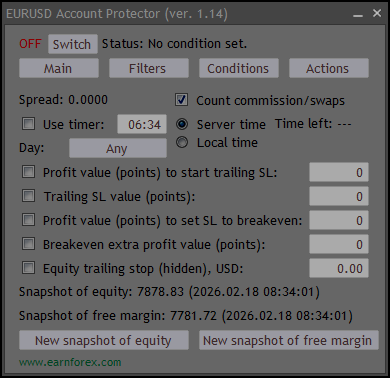Click the Time left: --- label
This screenshot has height=378, width=390.
pyautogui.click(x=313, y=124)
